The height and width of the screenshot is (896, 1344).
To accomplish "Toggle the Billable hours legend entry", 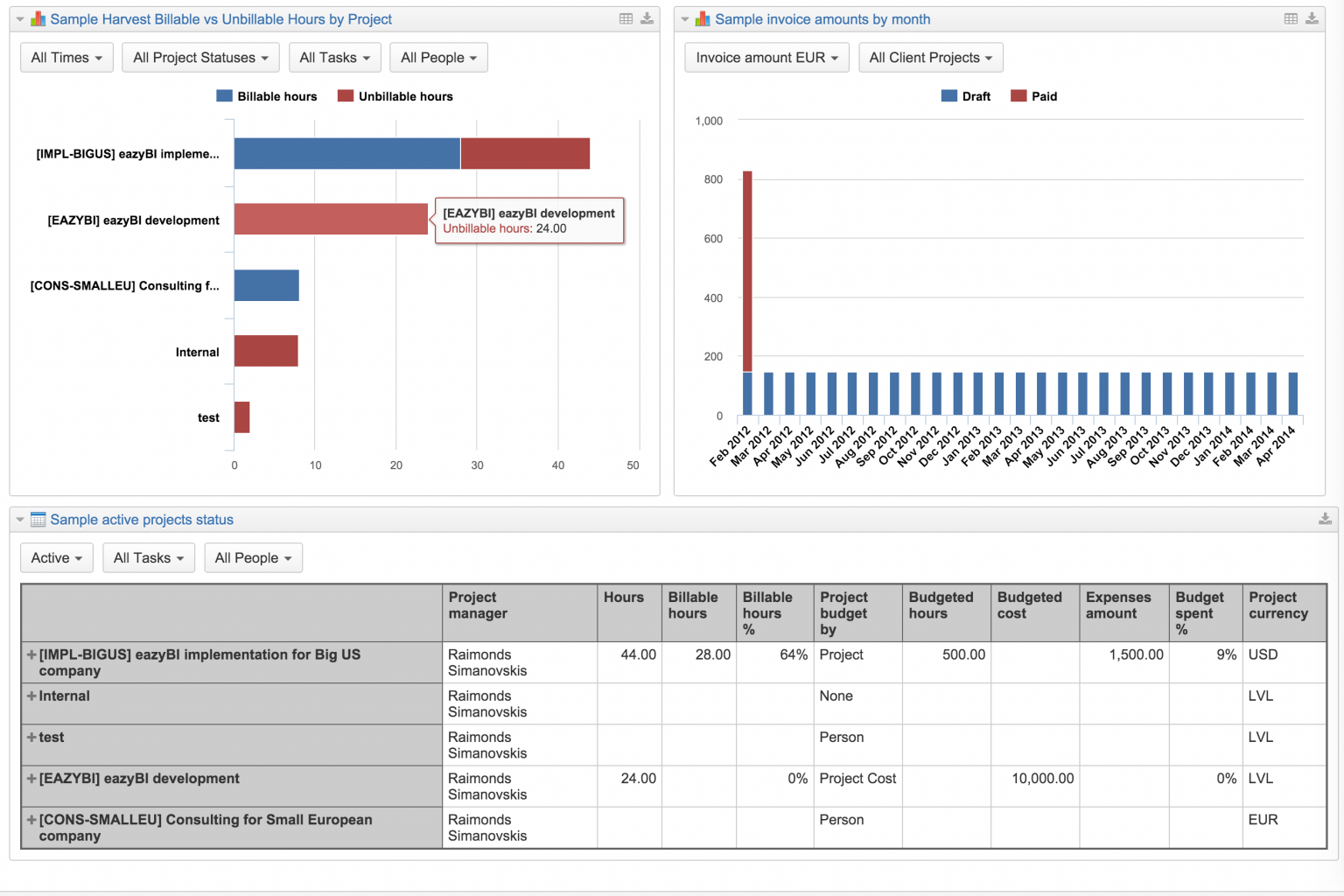I will [x=267, y=96].
